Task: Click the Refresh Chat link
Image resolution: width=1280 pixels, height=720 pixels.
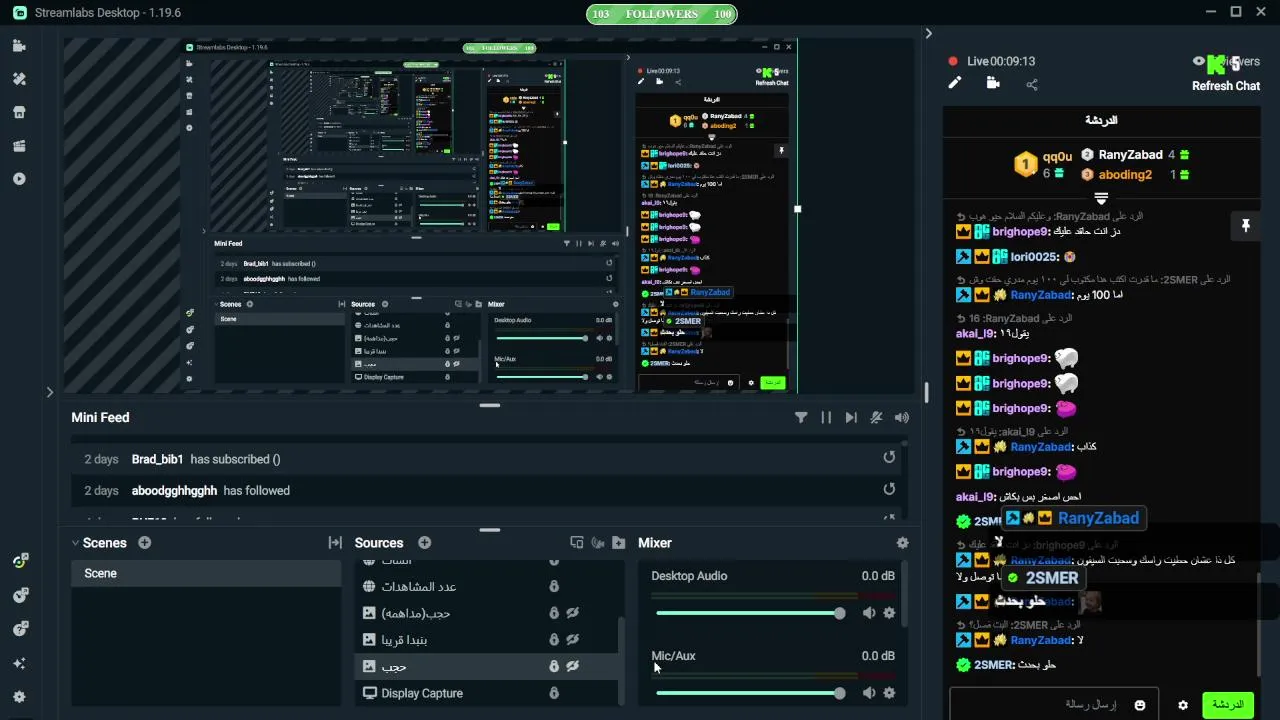Action: 1226,86
